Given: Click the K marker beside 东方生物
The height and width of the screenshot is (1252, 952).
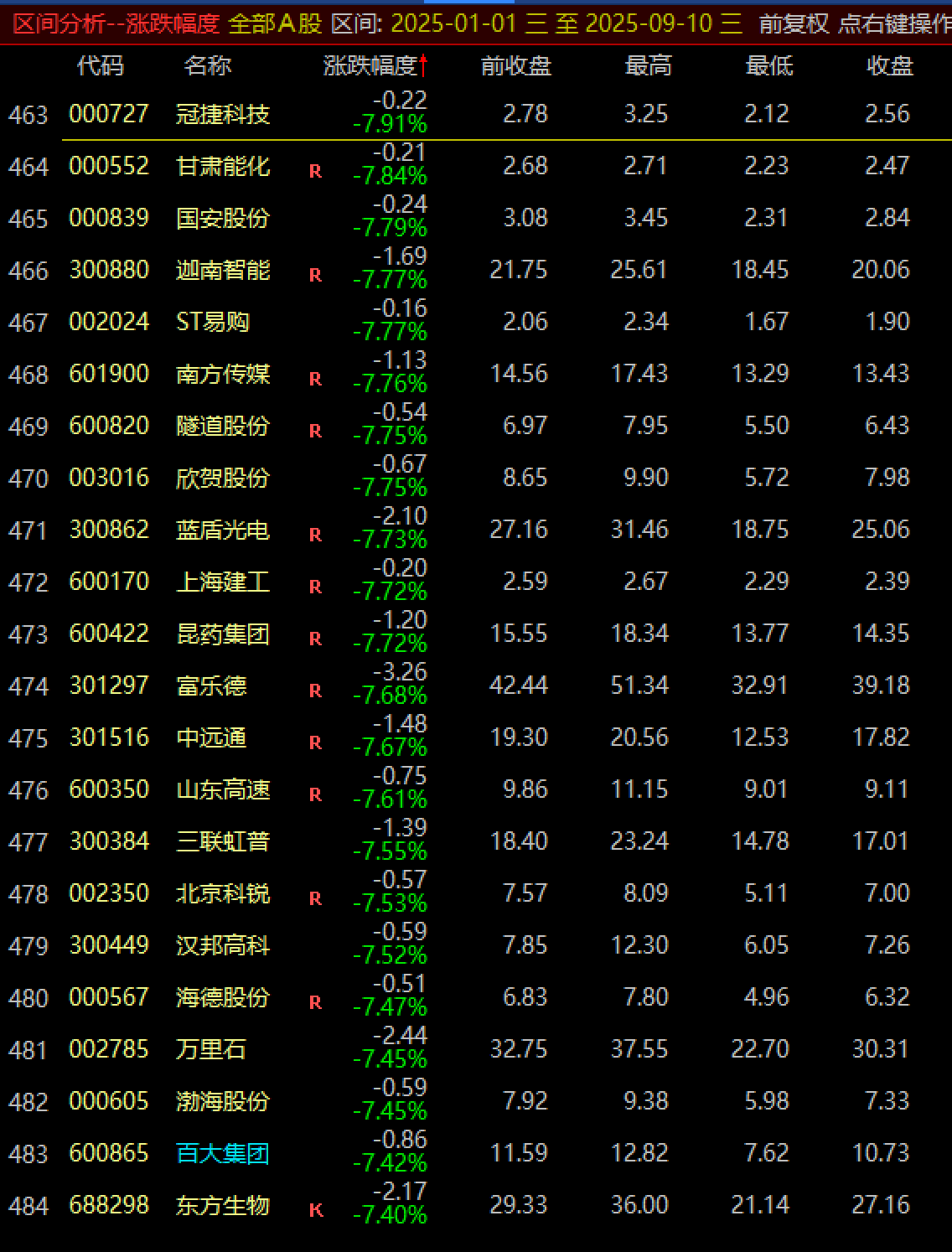Looking at the screenshot, I should coord(315,1211).
